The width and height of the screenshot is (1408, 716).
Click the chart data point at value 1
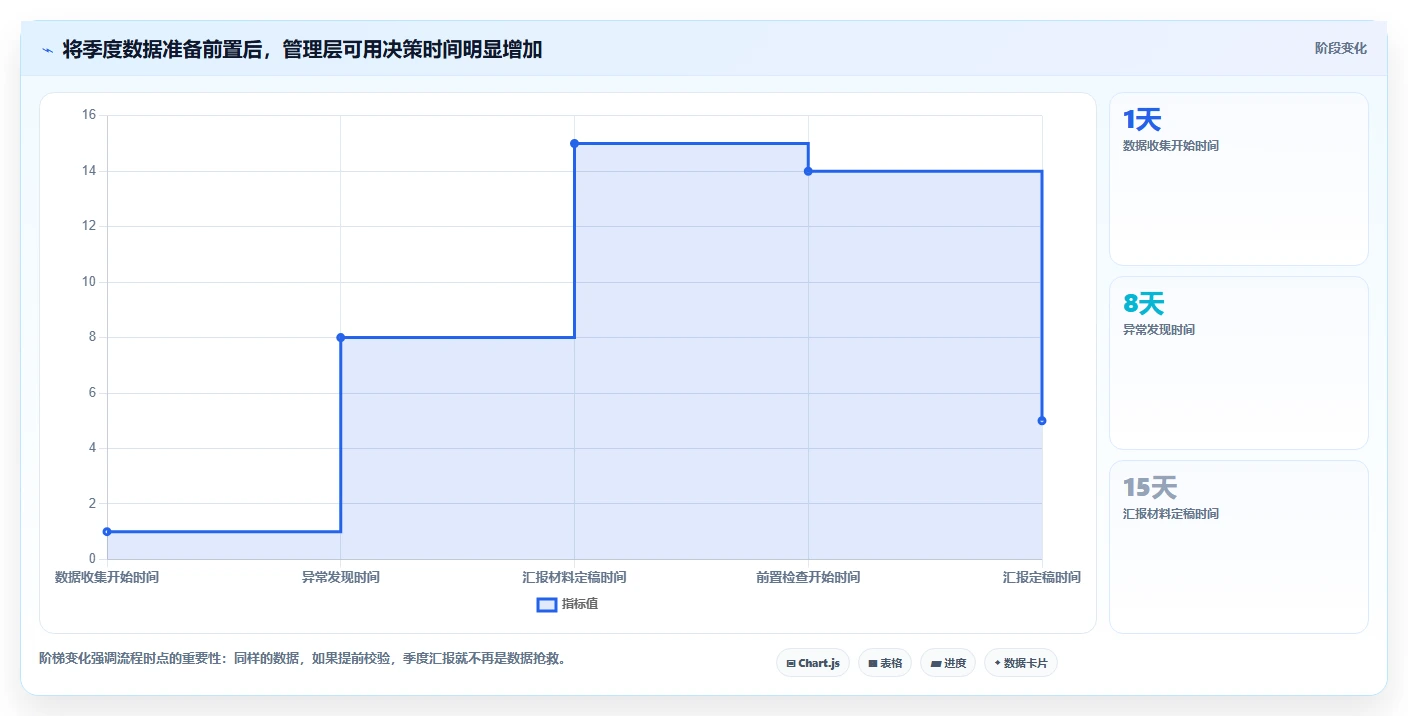tap(107, 531)
